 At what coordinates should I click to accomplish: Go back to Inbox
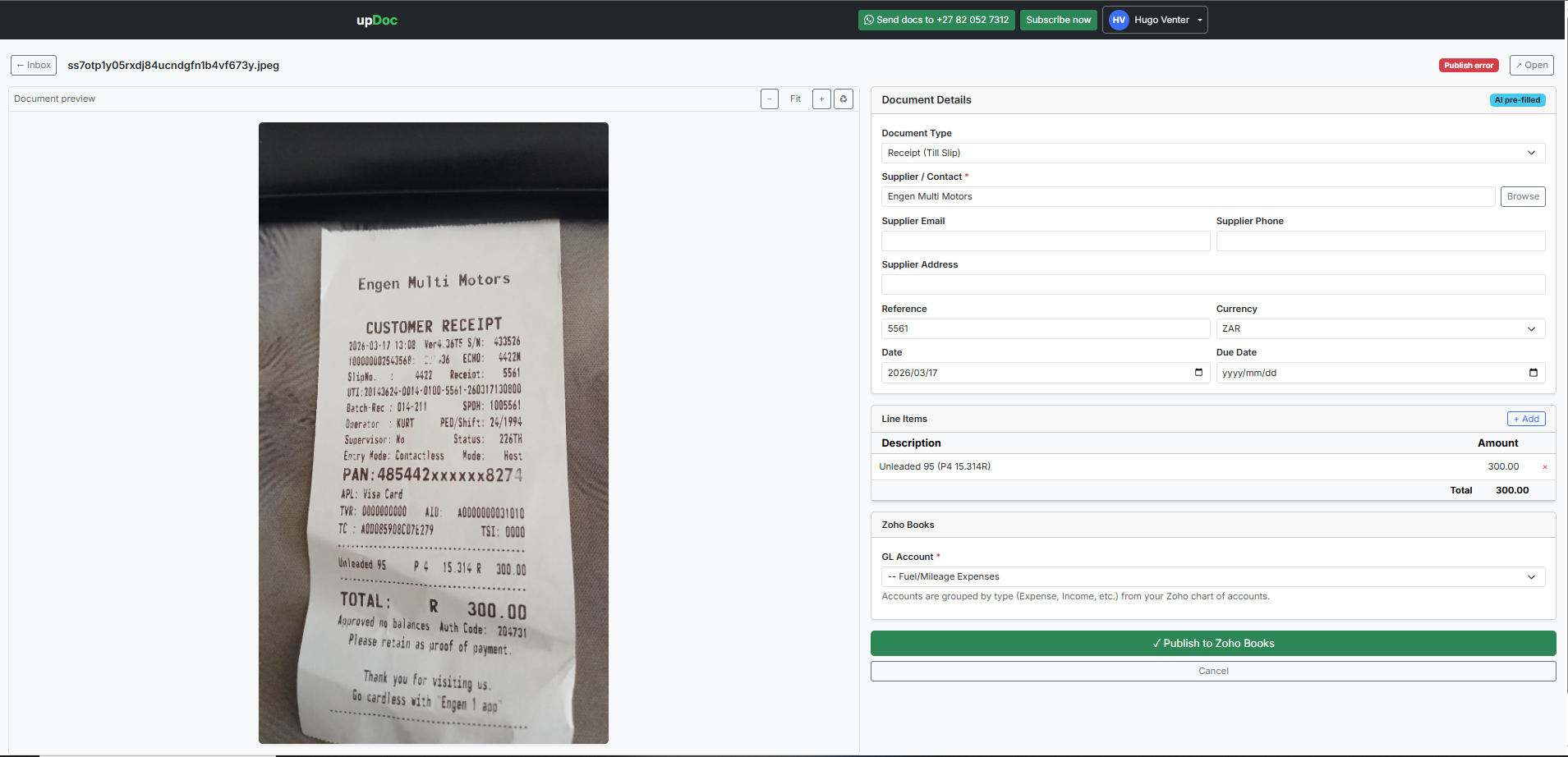click(x=34, y=65)
